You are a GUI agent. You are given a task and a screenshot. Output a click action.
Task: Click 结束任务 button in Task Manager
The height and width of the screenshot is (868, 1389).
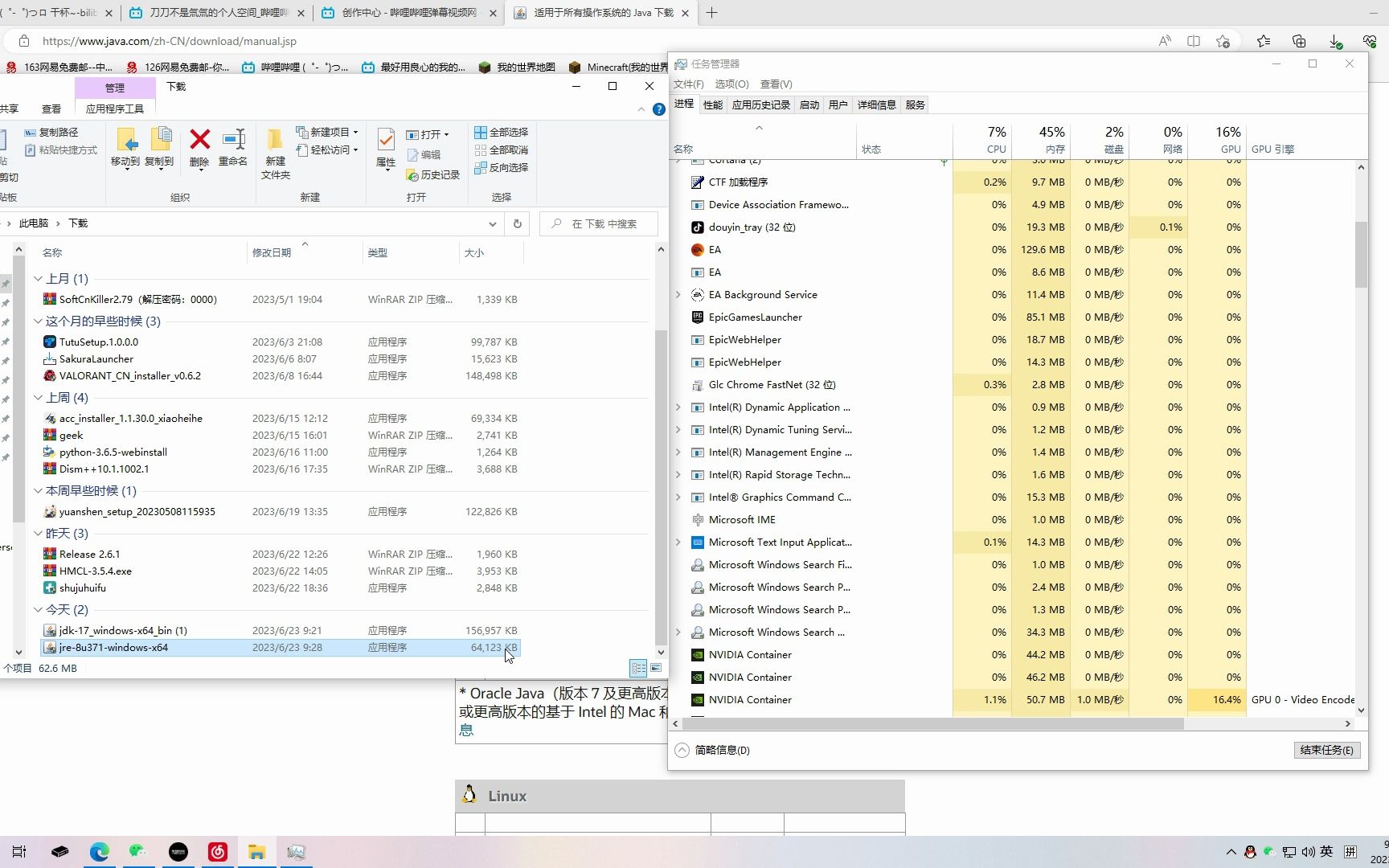[x=1326, y=750]
